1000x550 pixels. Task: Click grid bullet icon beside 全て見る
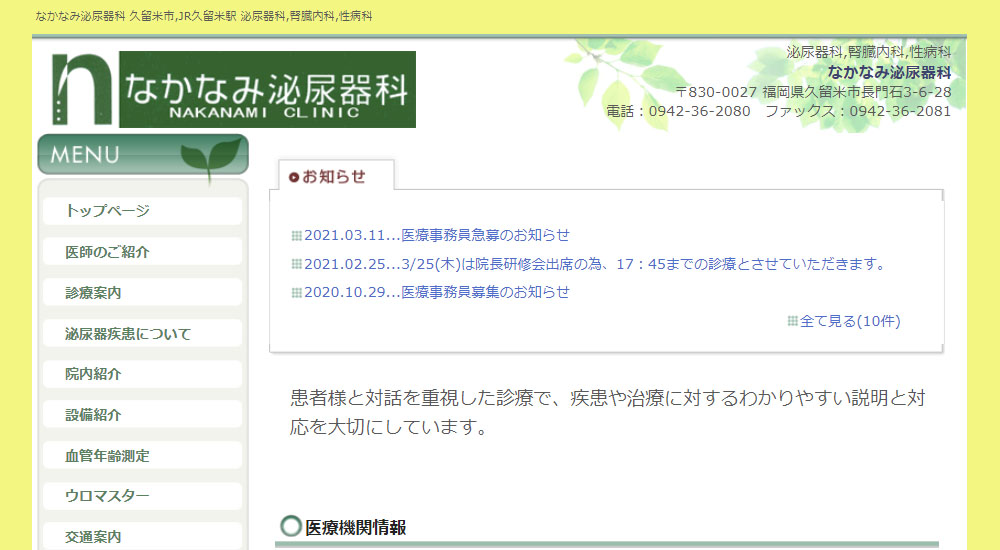[x=793, y=321]
